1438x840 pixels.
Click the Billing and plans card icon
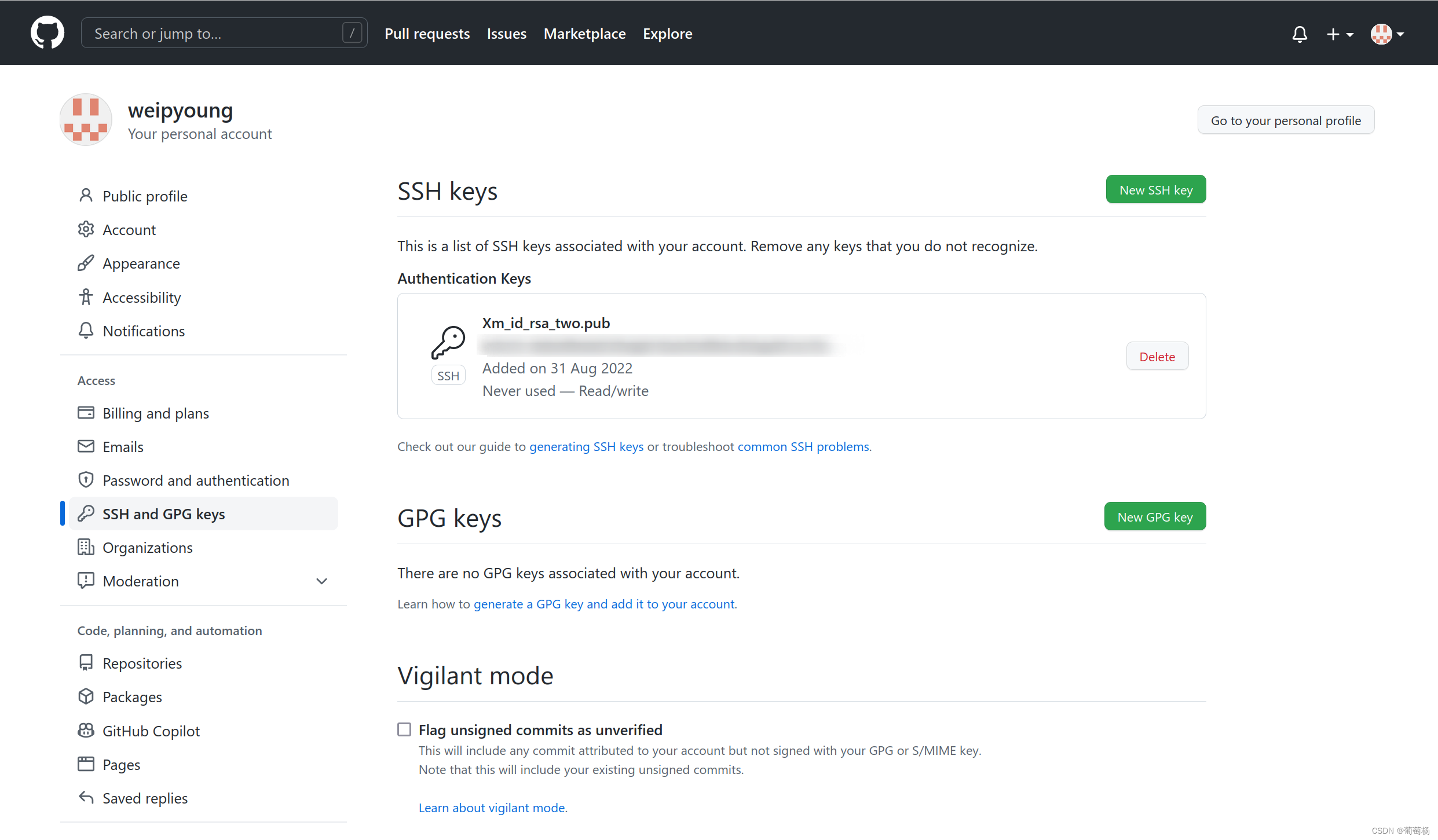86,413
